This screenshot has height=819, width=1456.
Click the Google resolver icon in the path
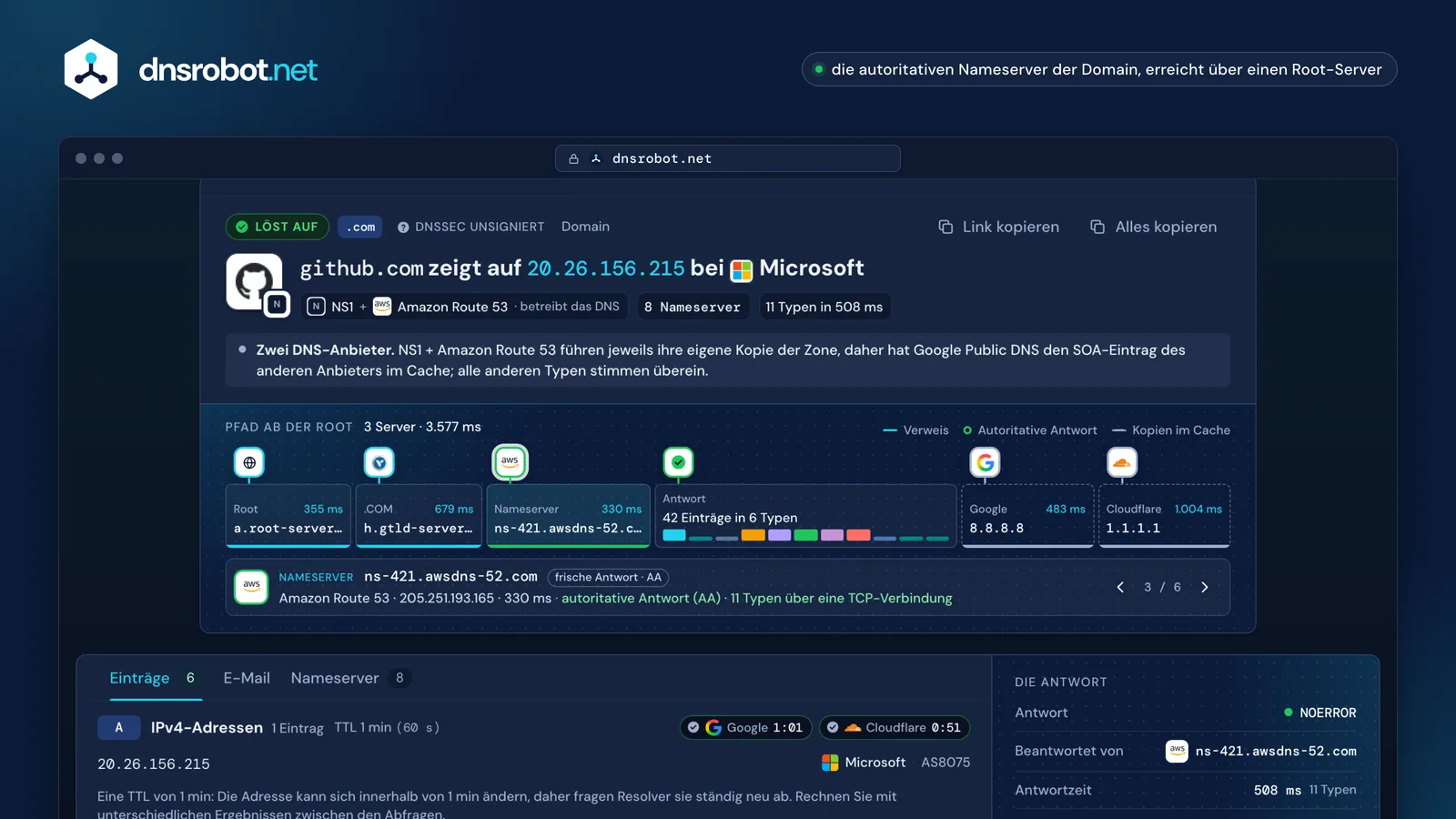985,462
